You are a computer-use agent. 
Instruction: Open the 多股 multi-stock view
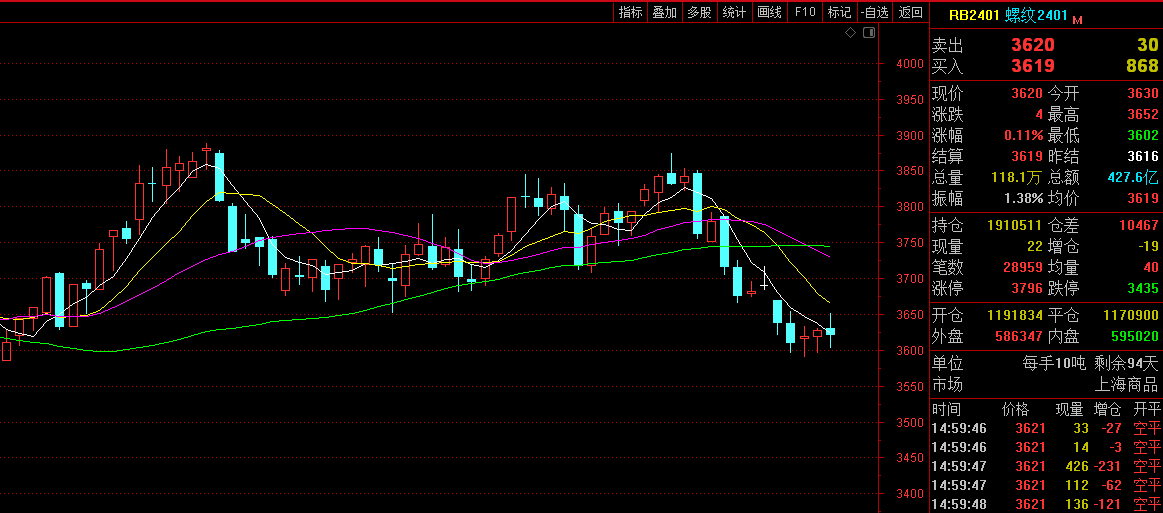[x=699, y=12]
